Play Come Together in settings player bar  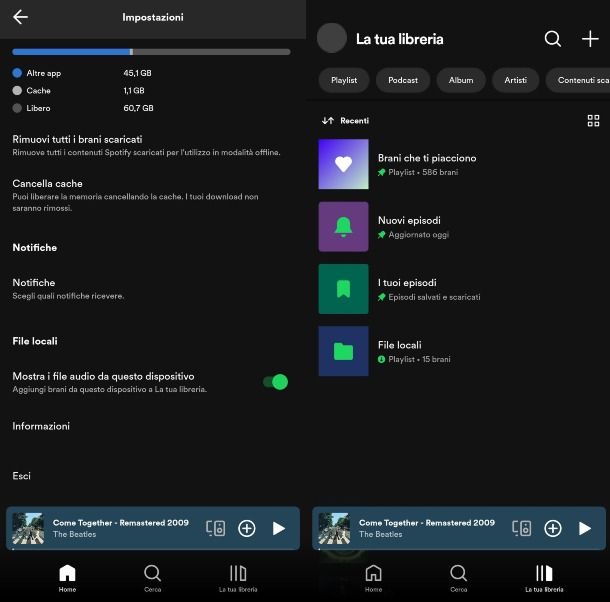(279, 528)
